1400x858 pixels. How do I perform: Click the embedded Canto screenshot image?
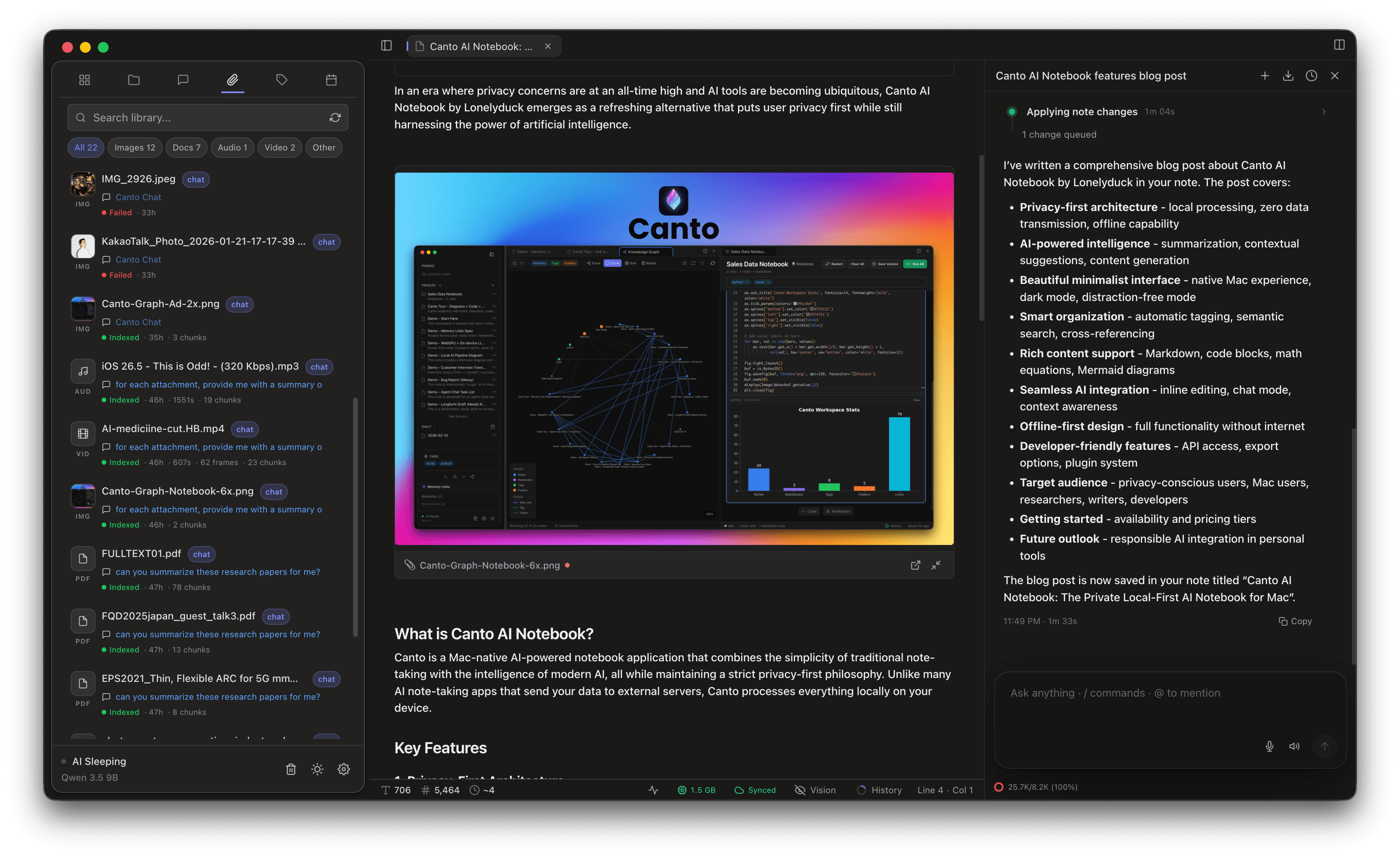tap(674, 359)
